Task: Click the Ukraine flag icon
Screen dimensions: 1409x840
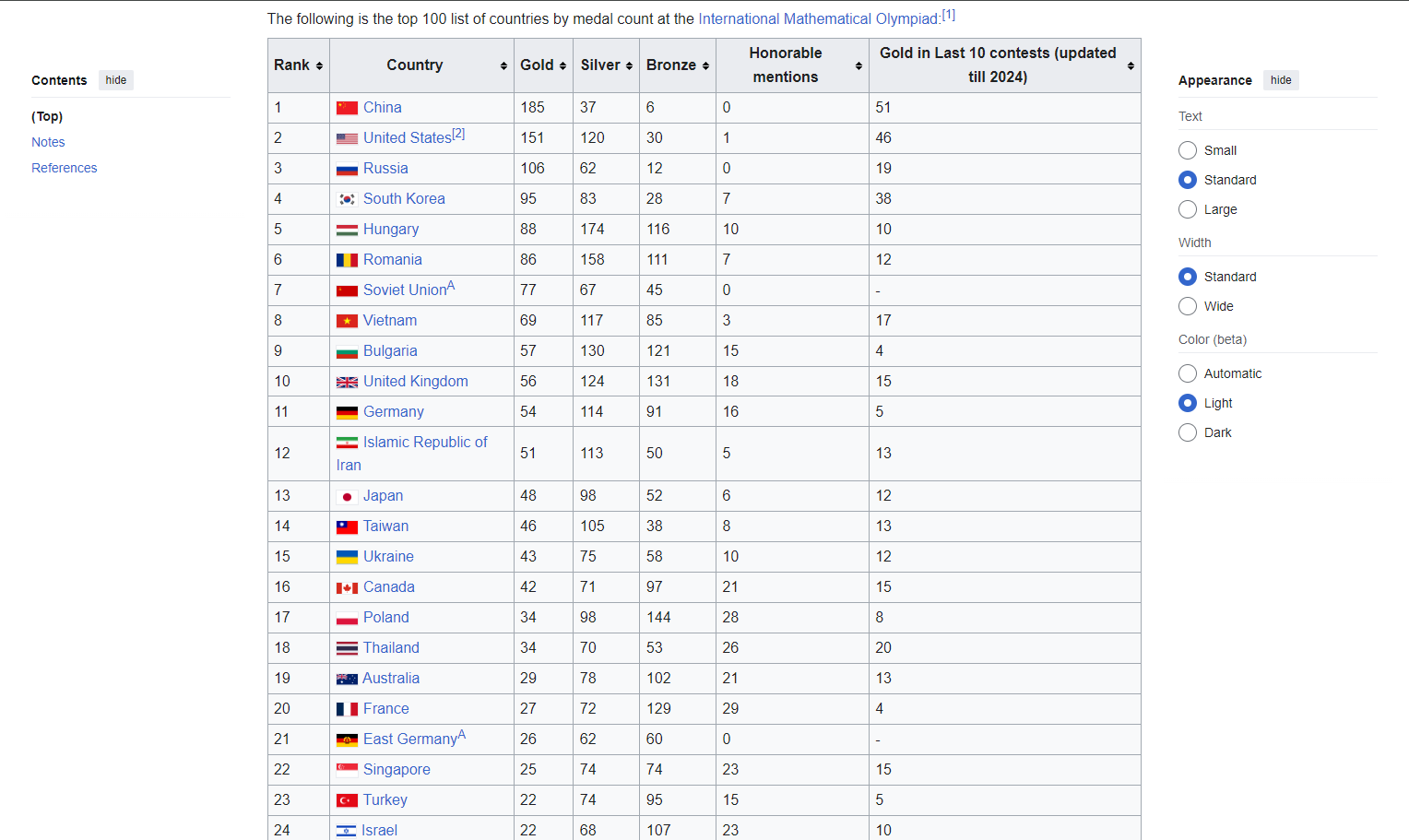Action: tap(347, 557)
